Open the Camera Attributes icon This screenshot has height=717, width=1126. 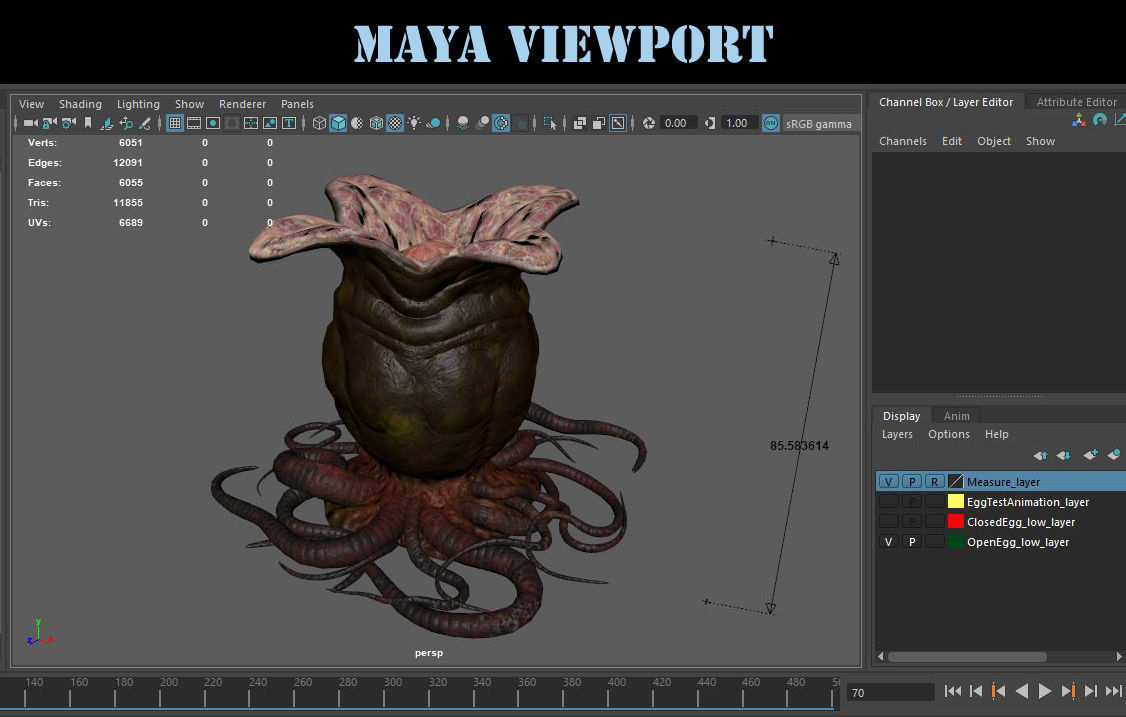coord(68,123)
